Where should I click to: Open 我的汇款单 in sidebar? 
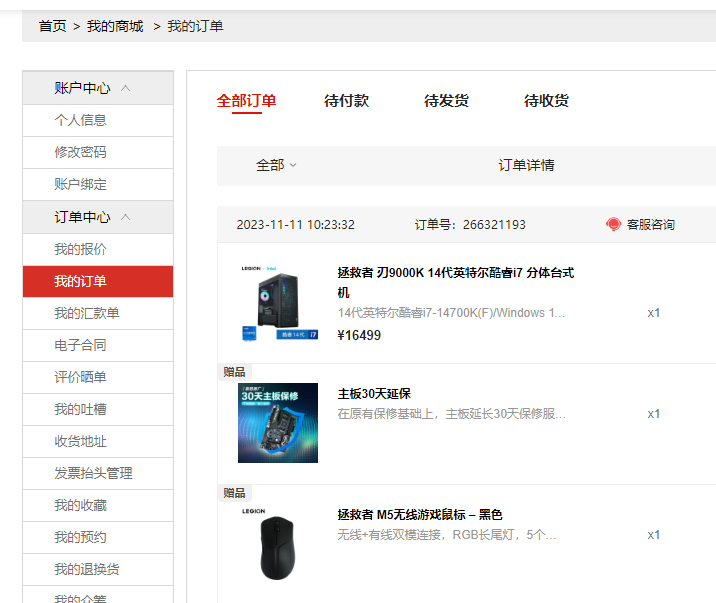[98, 313]
